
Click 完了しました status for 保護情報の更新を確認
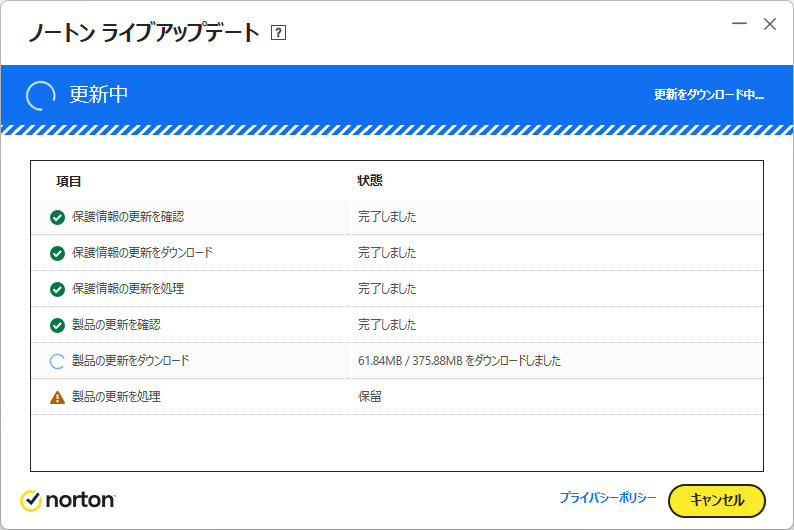(387, 217)
